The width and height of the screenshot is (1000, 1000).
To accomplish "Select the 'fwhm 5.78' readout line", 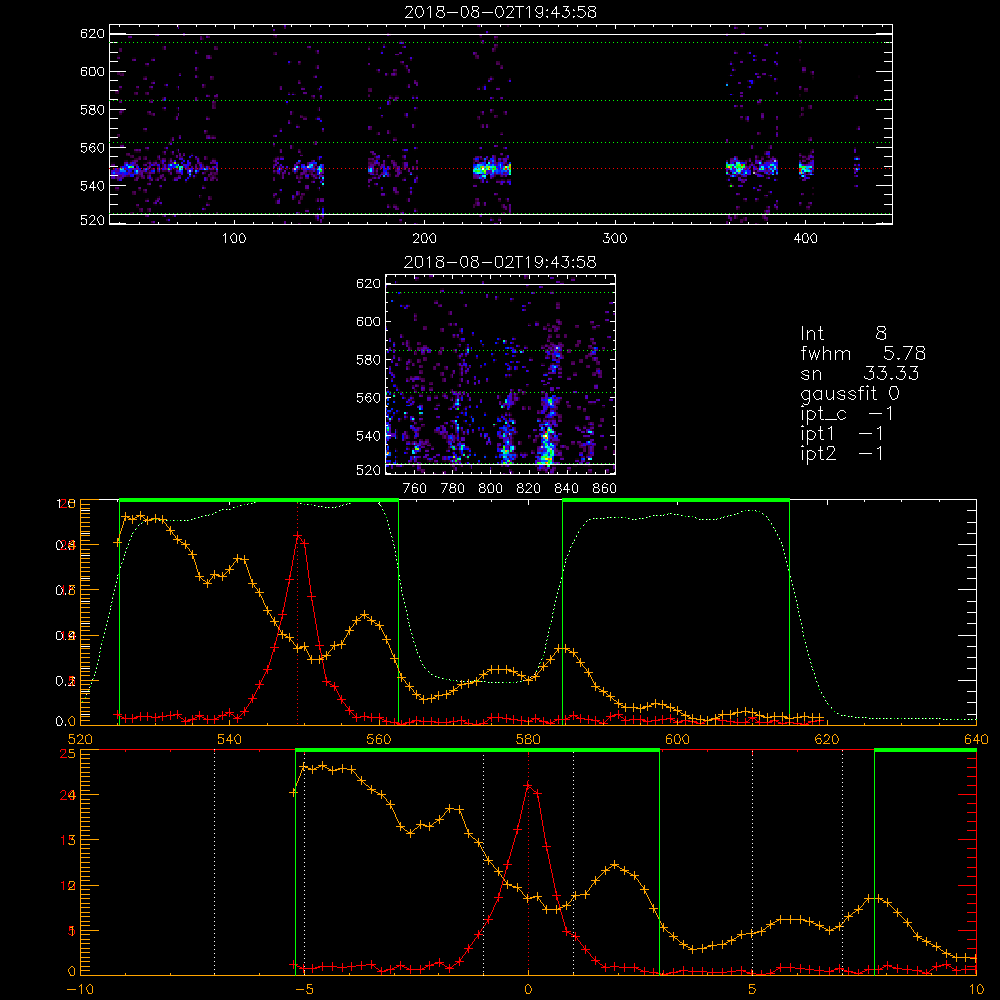I will [x=863, y=353].
